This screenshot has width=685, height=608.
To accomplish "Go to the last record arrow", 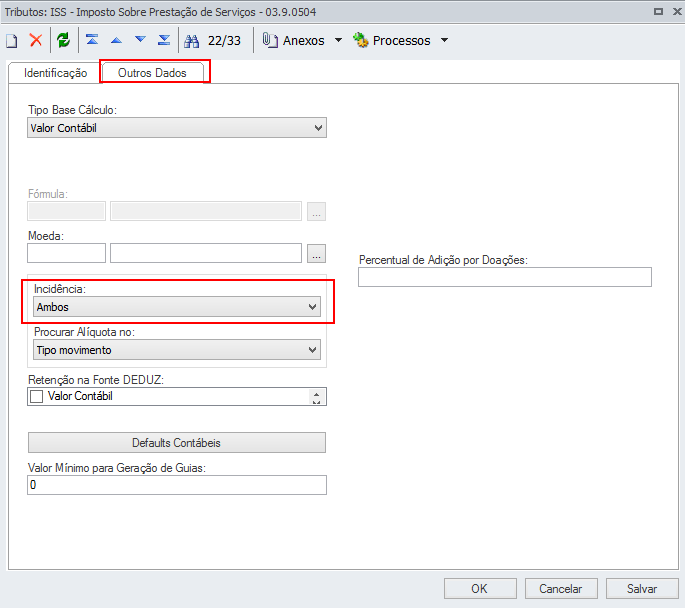I will coord(164,40).
